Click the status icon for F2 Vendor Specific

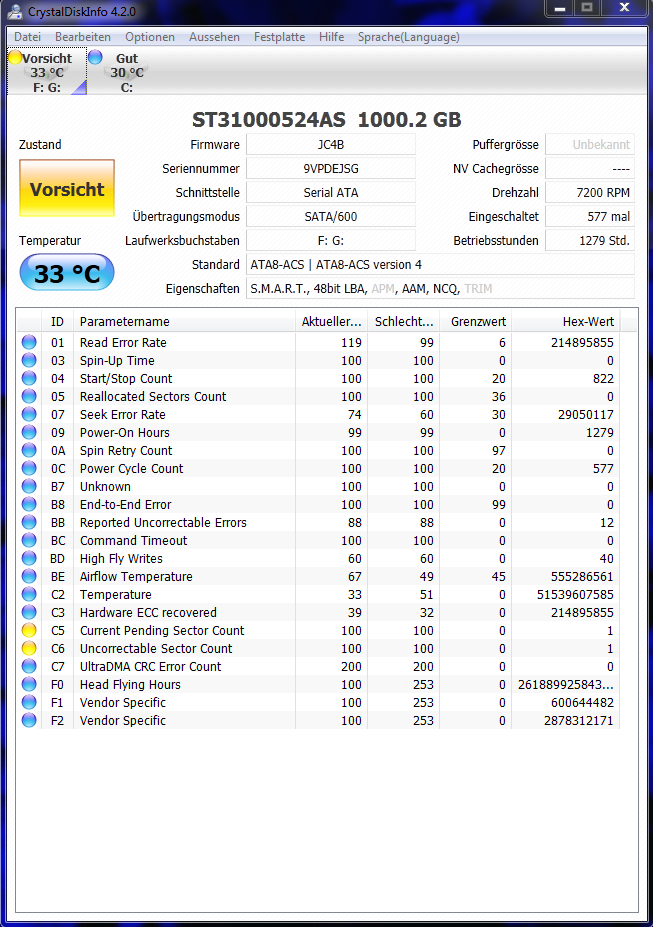coord(29,720)
